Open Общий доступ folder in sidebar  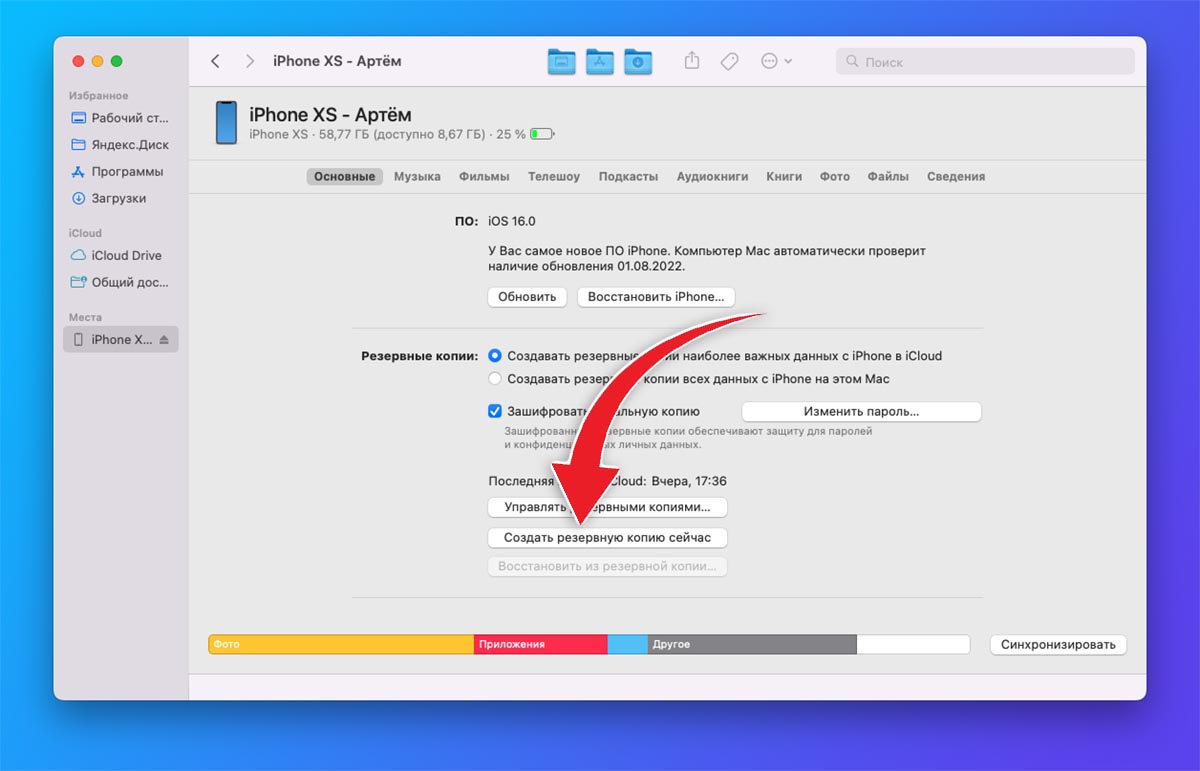click(121, 283)
